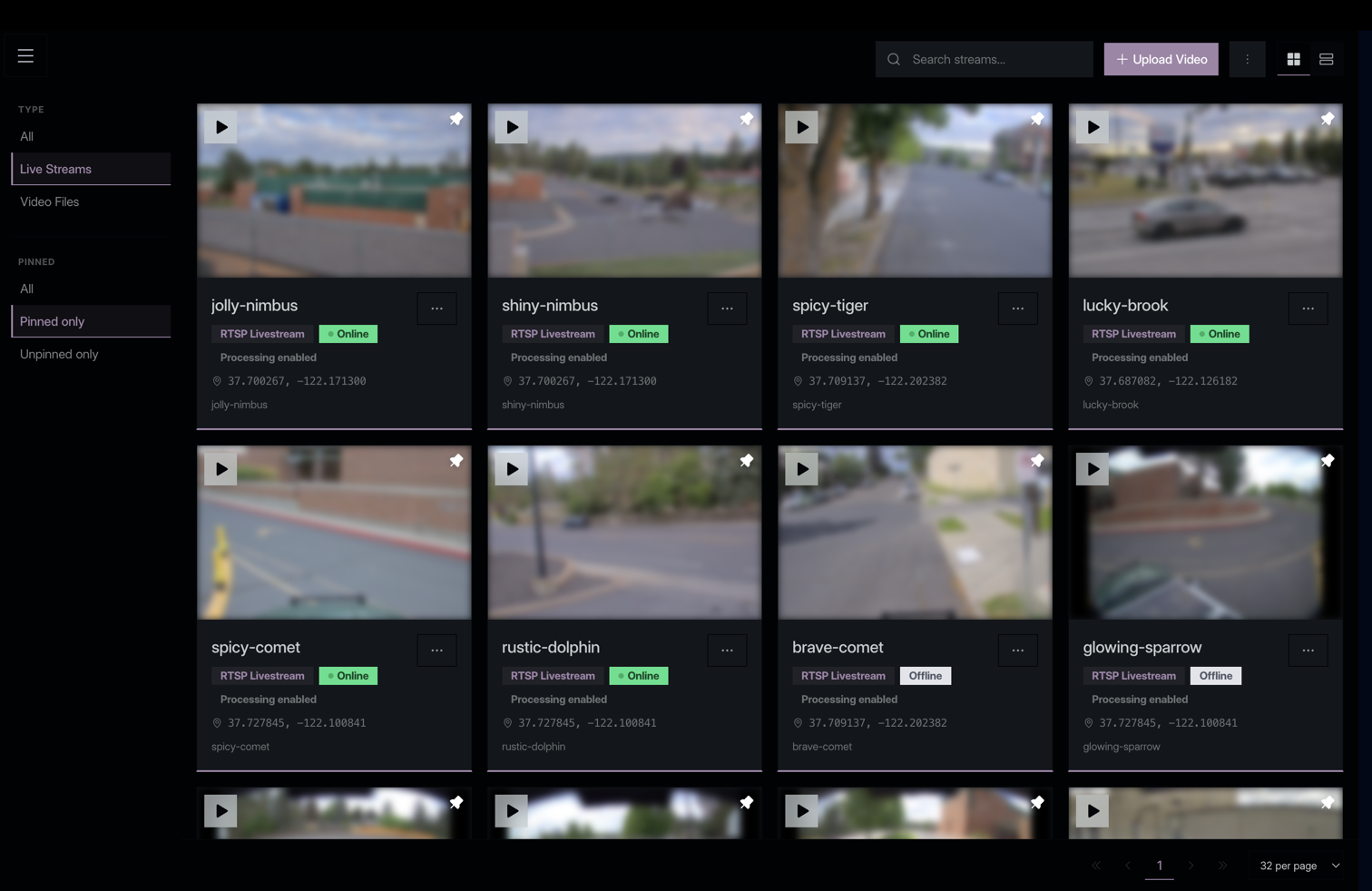Click the glowing-sparrow stream title
The width and height of the screenshot is (1372, 891).
pos(1142,648)
